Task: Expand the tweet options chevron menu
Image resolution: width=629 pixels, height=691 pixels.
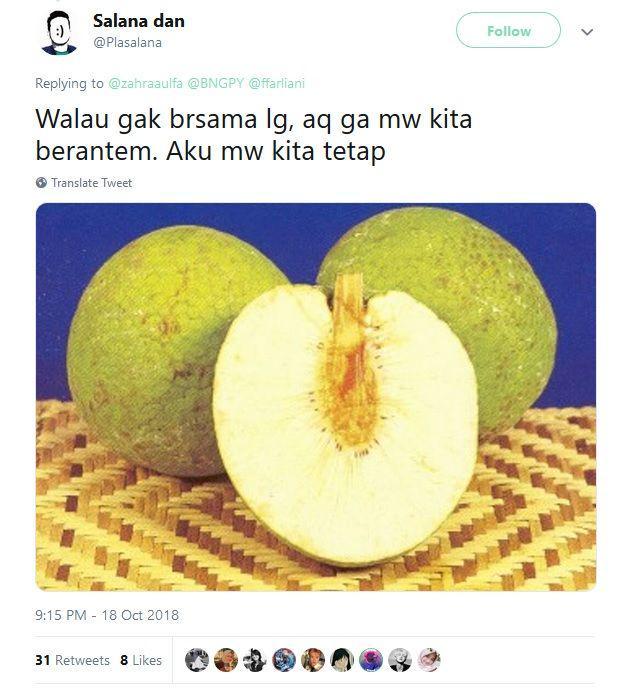Action: pyautogui.click(x=587, y=32)
